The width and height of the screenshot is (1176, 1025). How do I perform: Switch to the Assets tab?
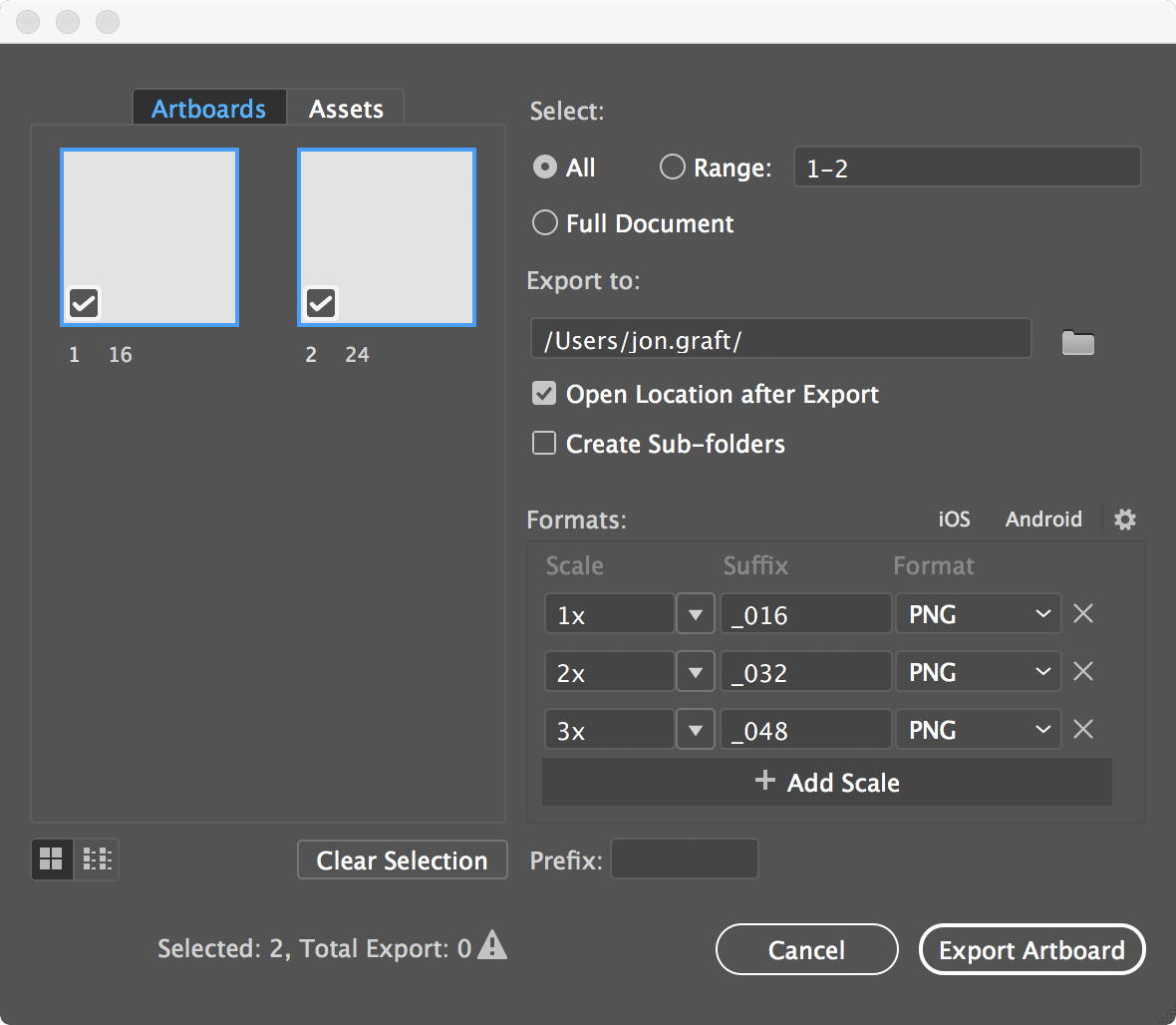tap(346, 109)
